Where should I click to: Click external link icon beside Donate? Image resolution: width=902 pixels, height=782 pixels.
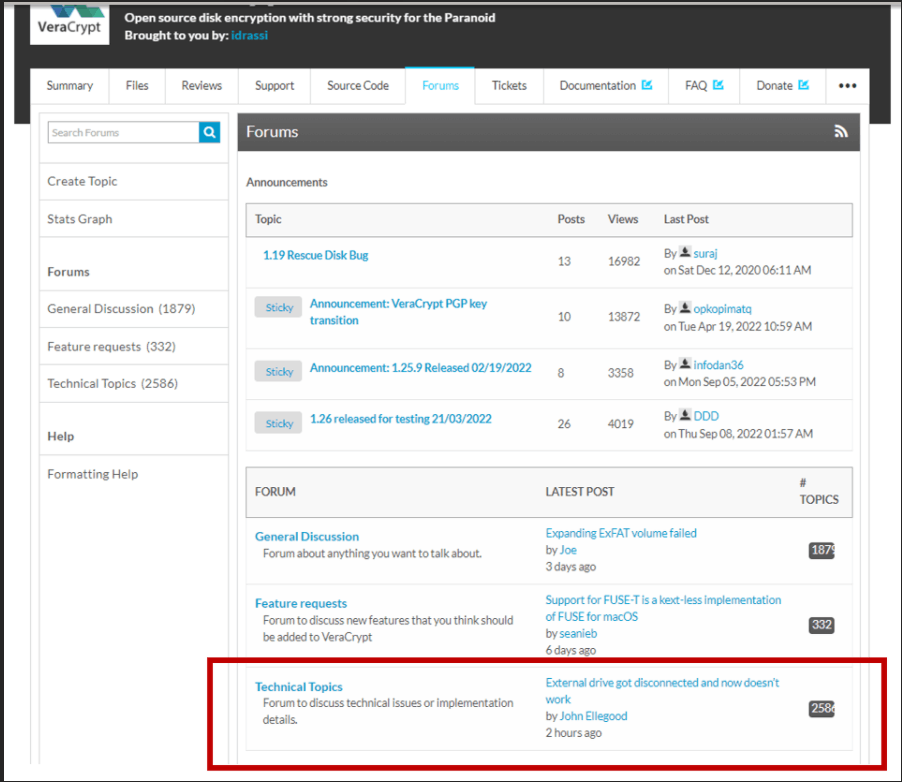pyautogui.click(x=804, y=85)
